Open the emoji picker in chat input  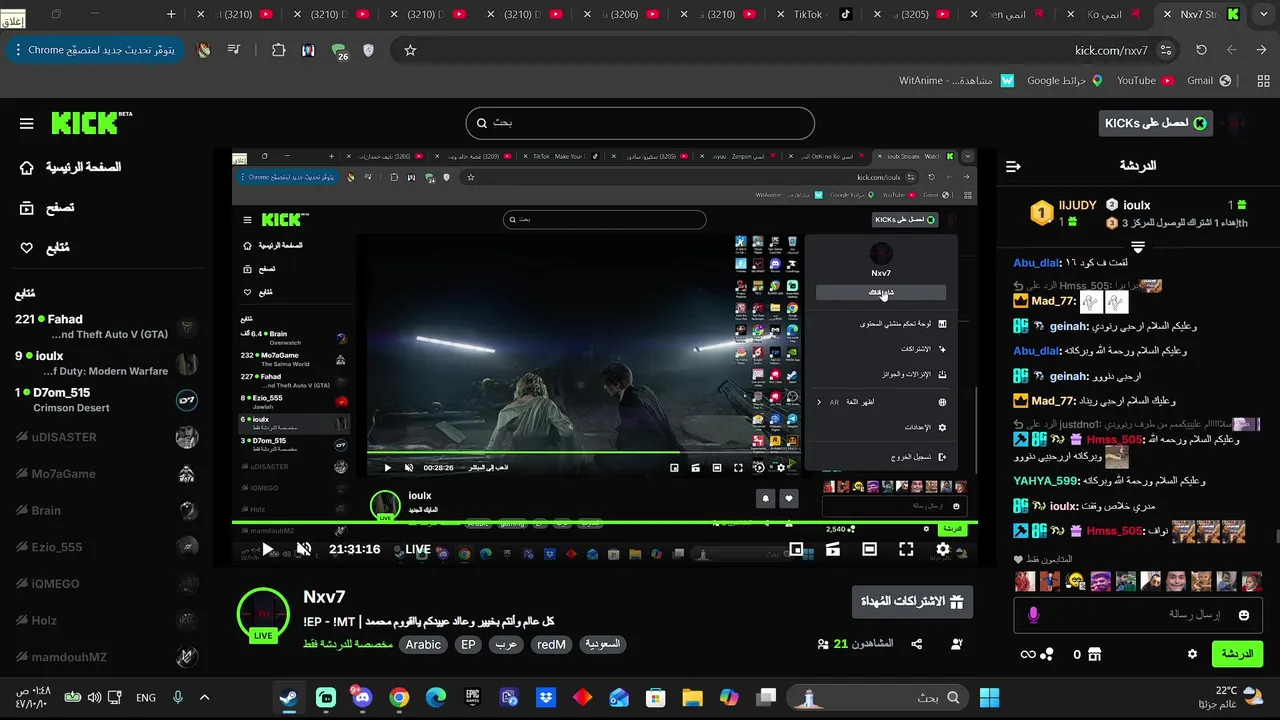click(1244, 615)
